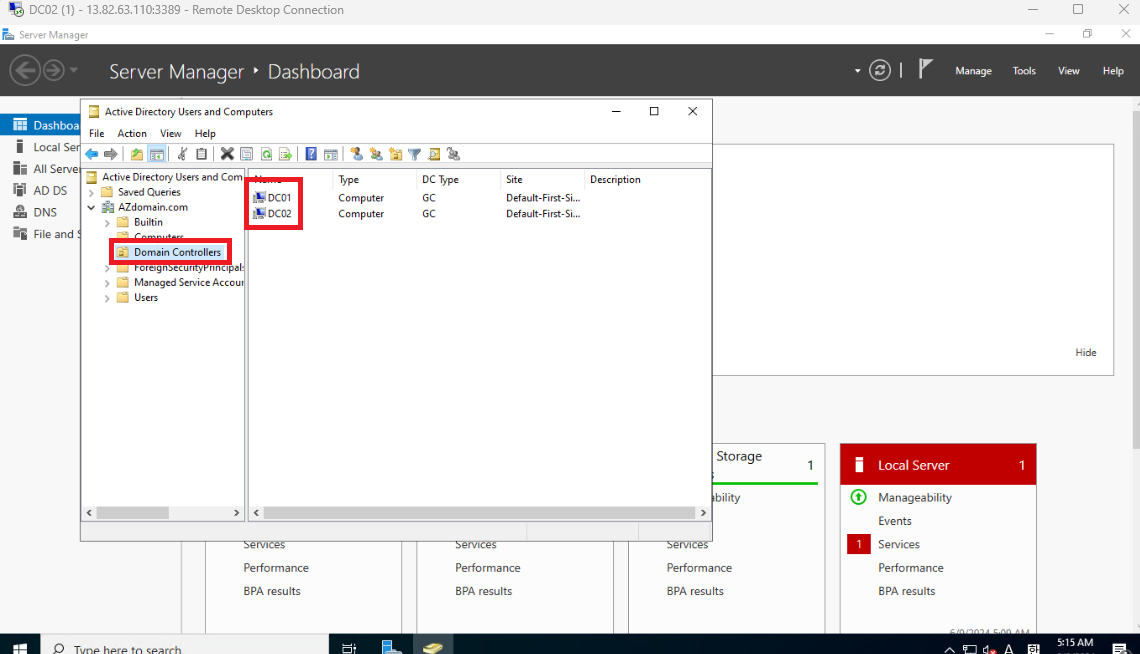
Task: Select the Users container in tree
Action: (x=145, y=298)
